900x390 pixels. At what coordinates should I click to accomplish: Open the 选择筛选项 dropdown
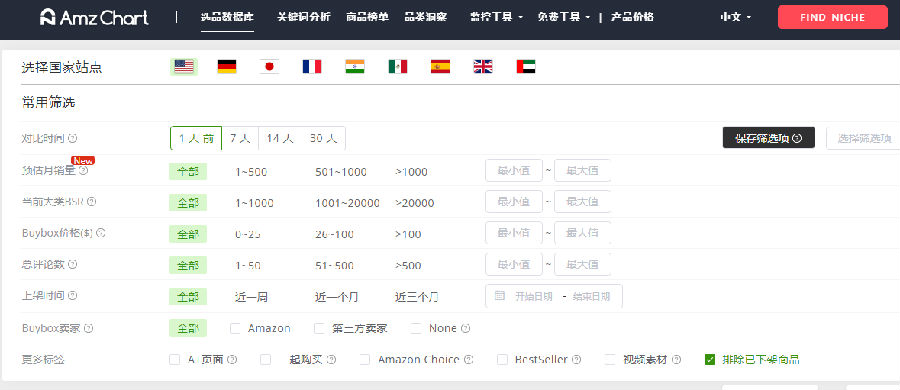click(x=863, y=138)
